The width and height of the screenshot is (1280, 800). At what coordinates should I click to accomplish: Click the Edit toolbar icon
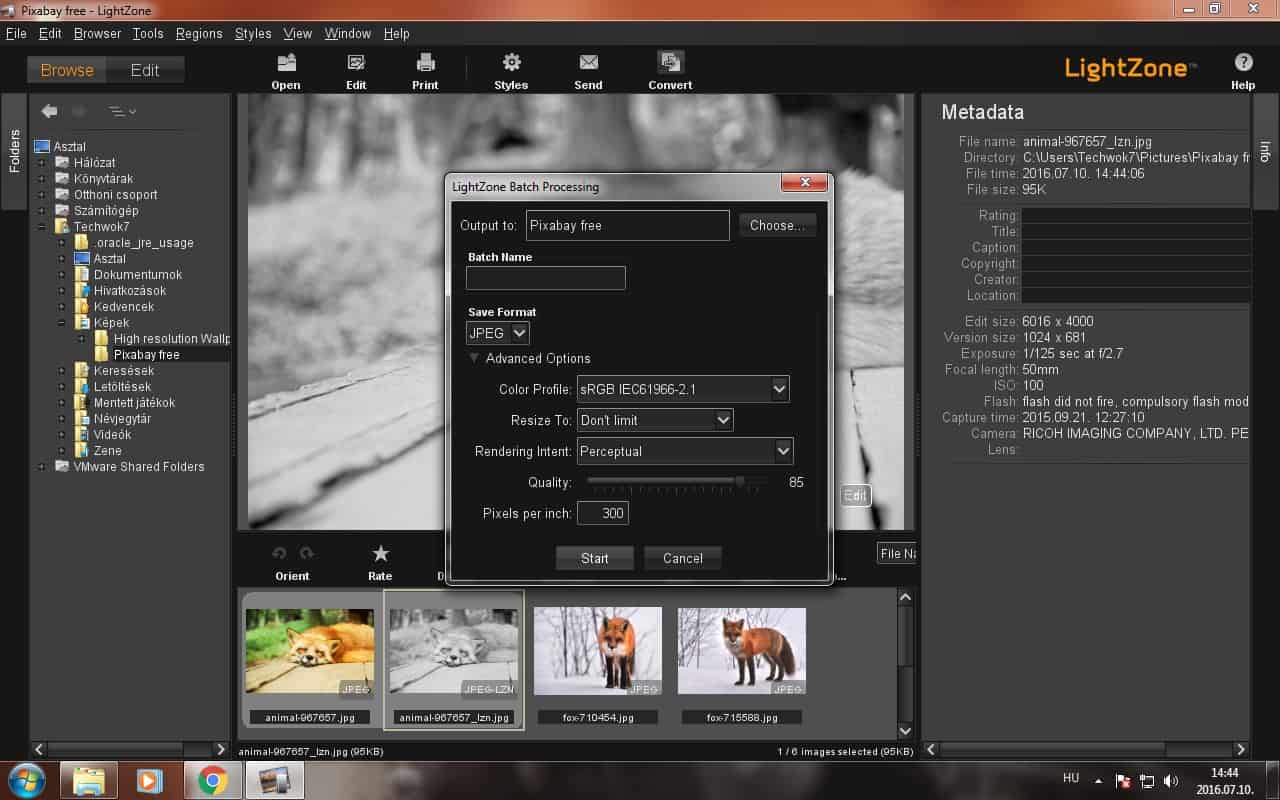(356, 63)
